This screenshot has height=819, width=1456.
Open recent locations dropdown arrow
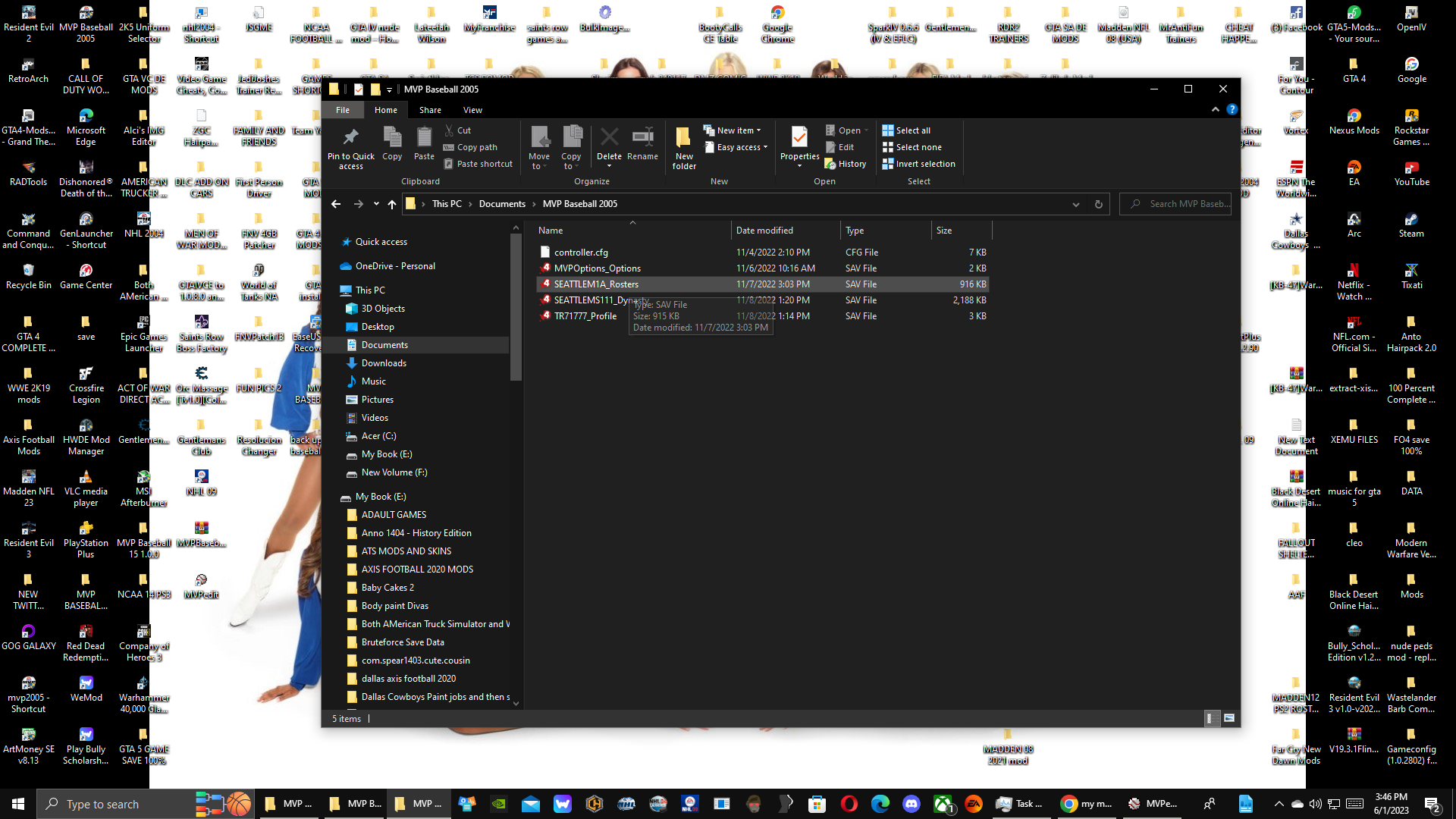click(375, 204)
